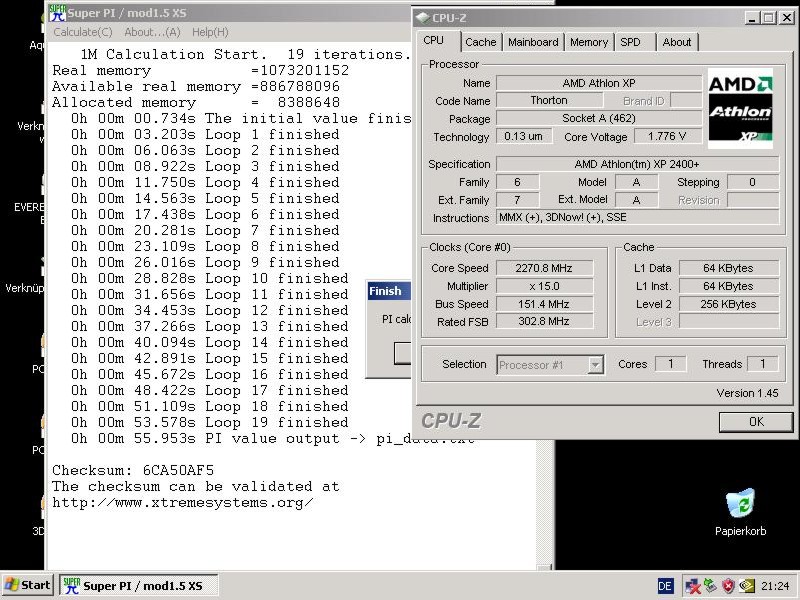Screen dimensions: 800x600
Task: Open the About menu in Super PI
Action: coord(152,32)
